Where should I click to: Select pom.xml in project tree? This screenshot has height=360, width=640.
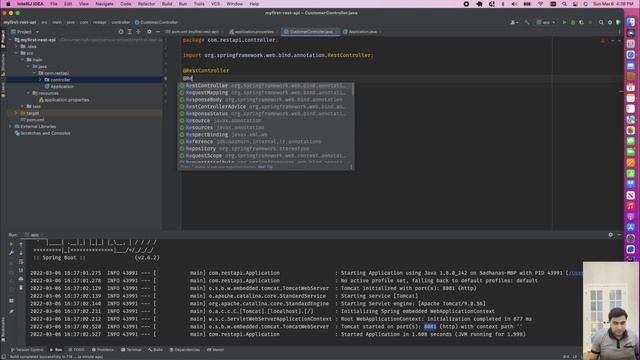tap(33, 120)
